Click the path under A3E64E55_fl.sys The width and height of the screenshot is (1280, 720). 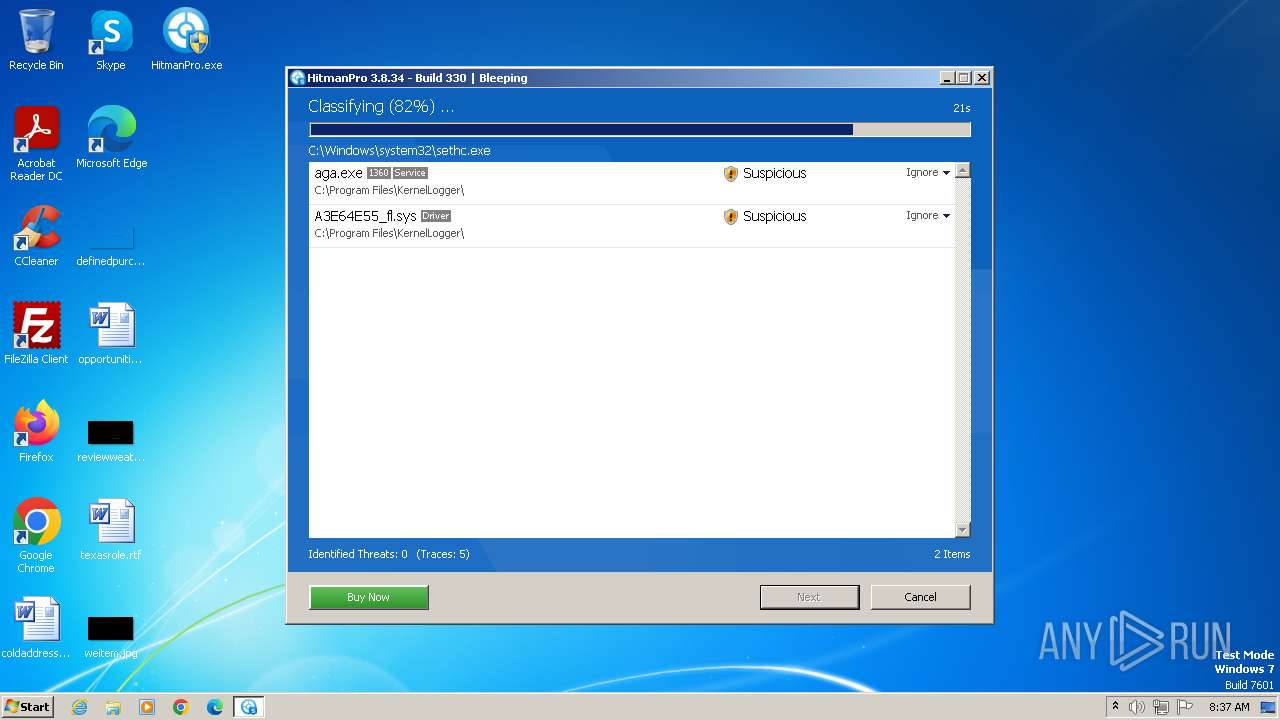(x=389, y=233)
